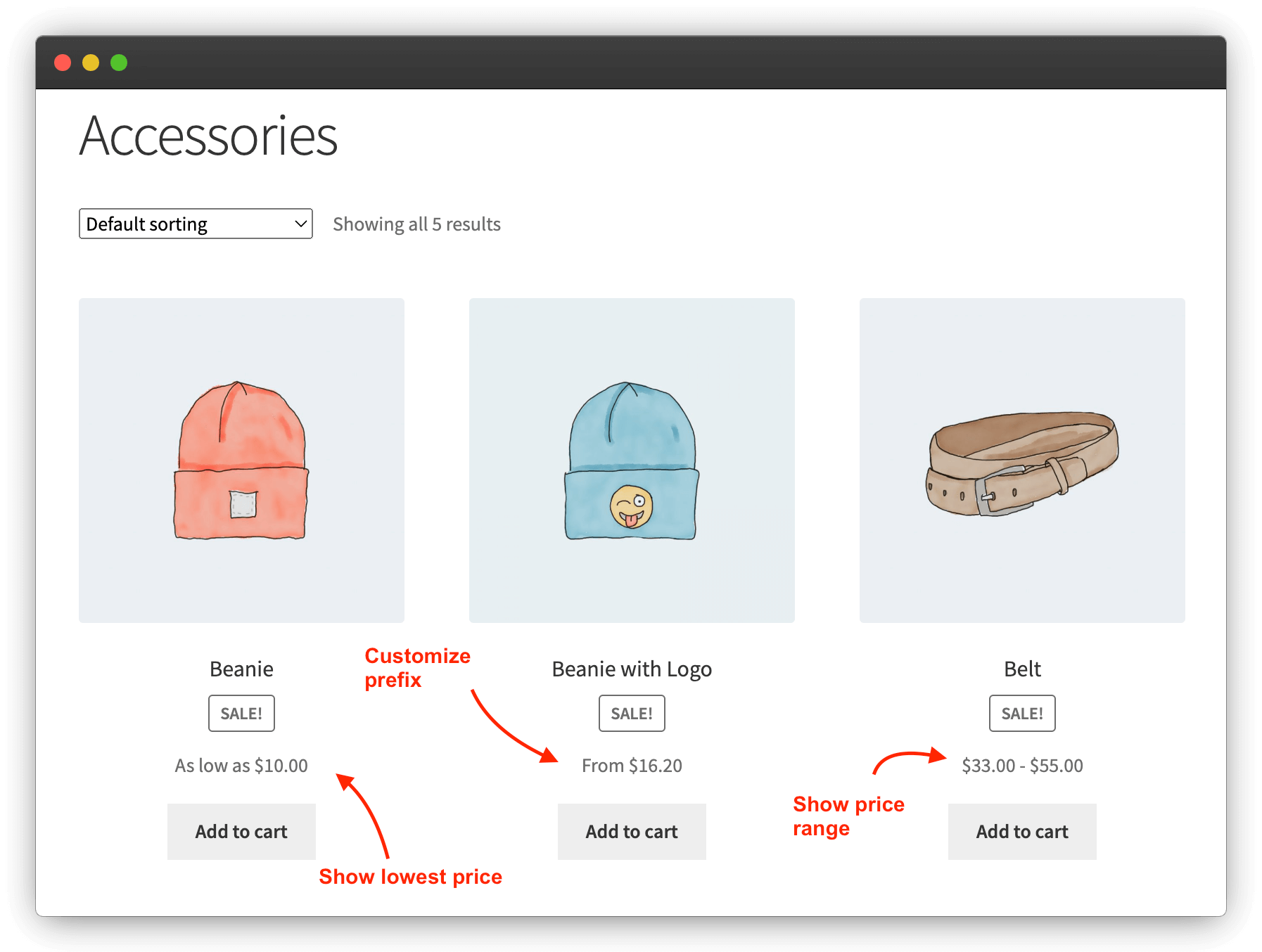The height and width of the screenshot is (952, 1262).
Task: Click the SALE! badge under Beanie
Action: pyautogui.click(x=241, y=714)
